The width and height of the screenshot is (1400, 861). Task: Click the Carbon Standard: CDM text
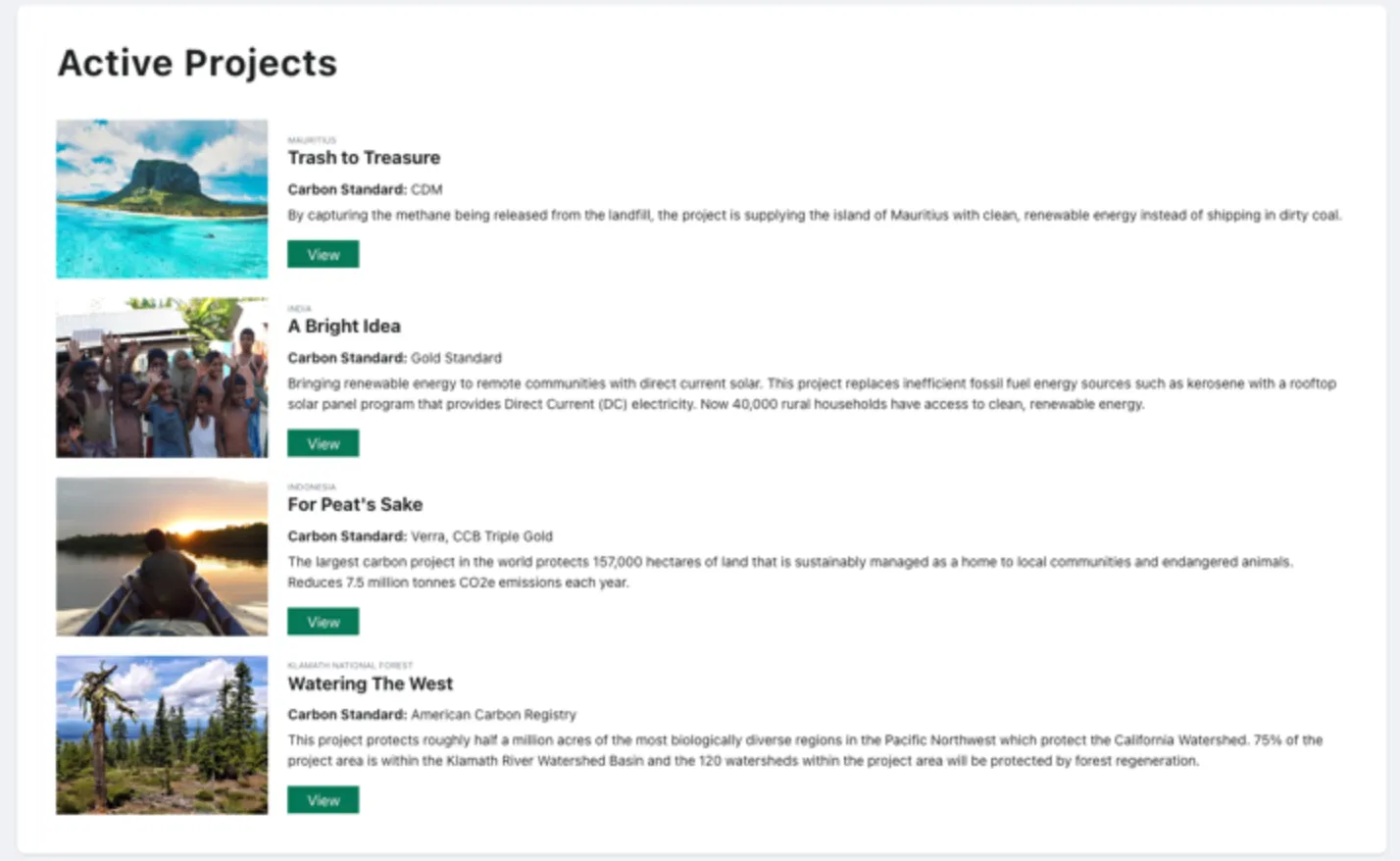[x=365, y=189]
